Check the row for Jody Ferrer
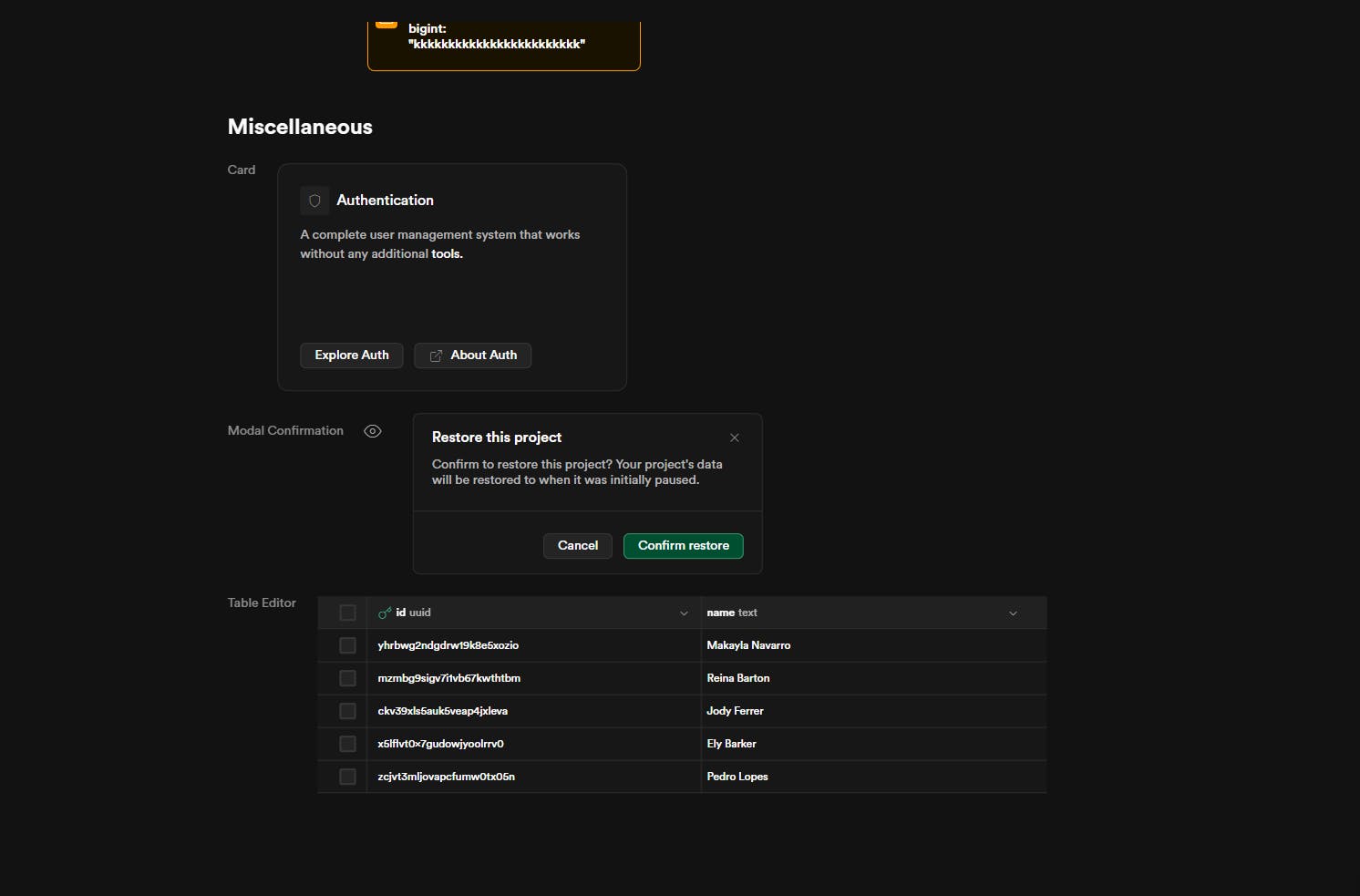The image size is (1360, 896). 347,711
